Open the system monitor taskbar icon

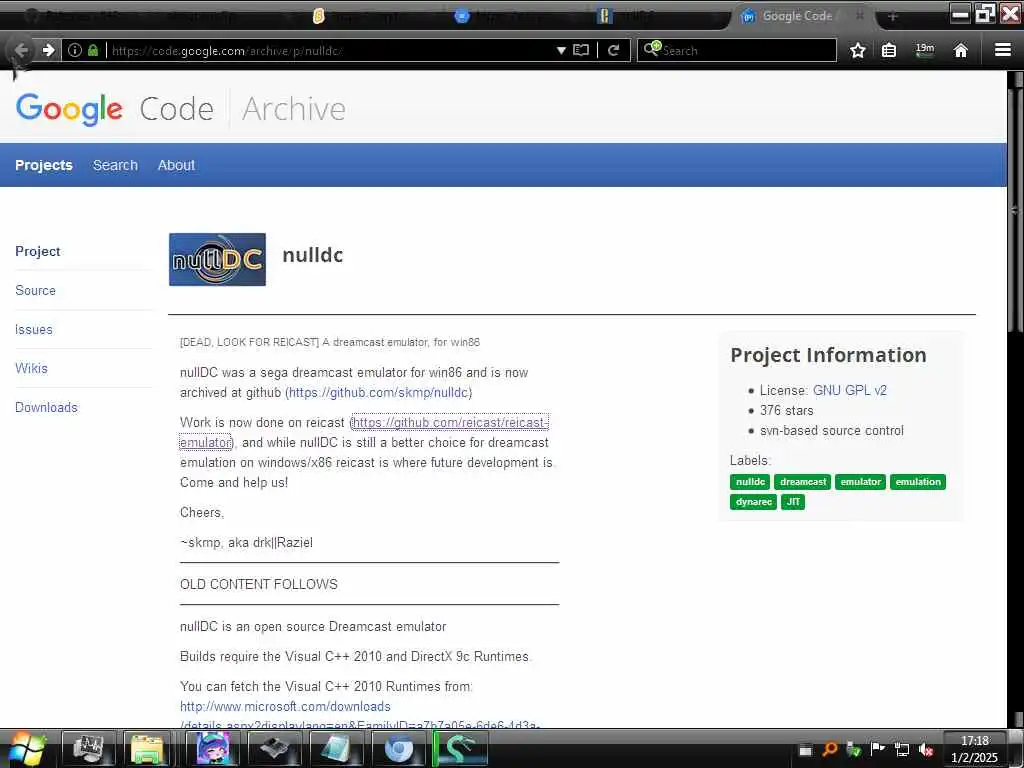pyautogui.click(x=88, y=748)
